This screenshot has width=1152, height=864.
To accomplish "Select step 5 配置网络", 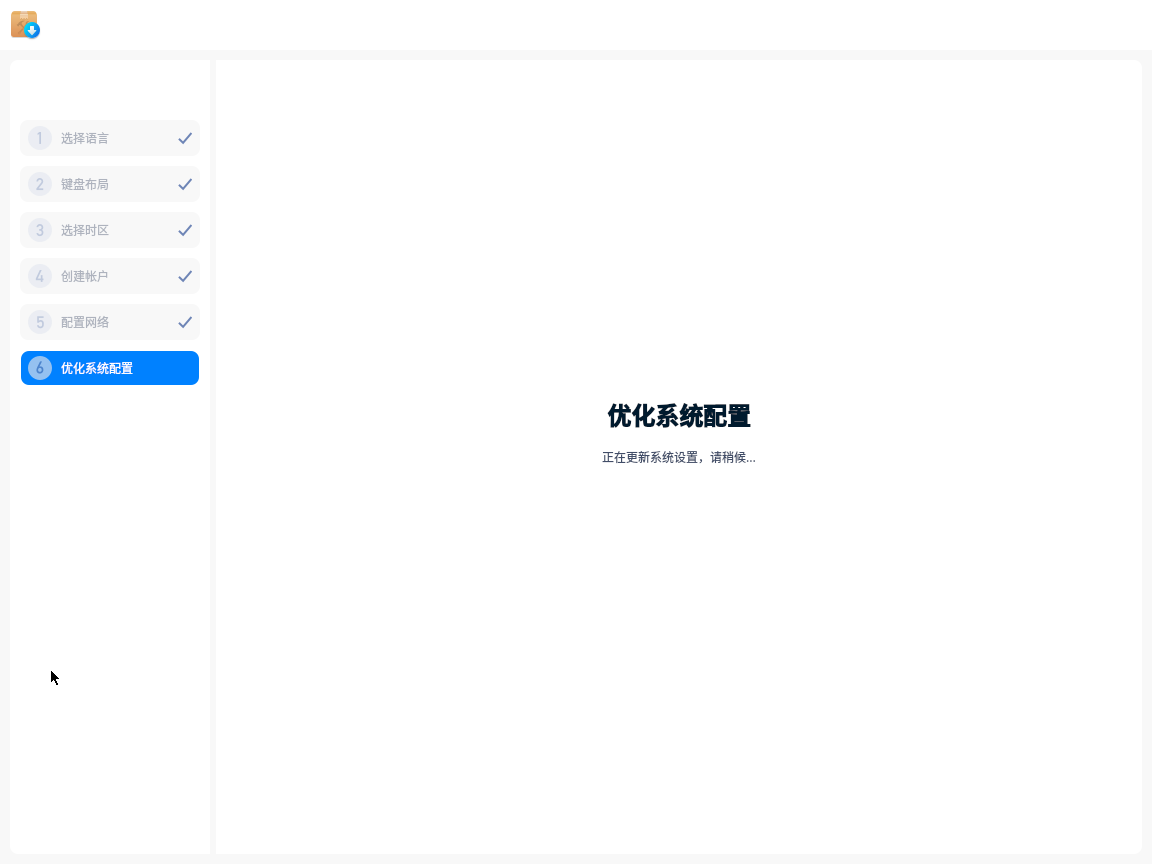I will click(110, 322).
